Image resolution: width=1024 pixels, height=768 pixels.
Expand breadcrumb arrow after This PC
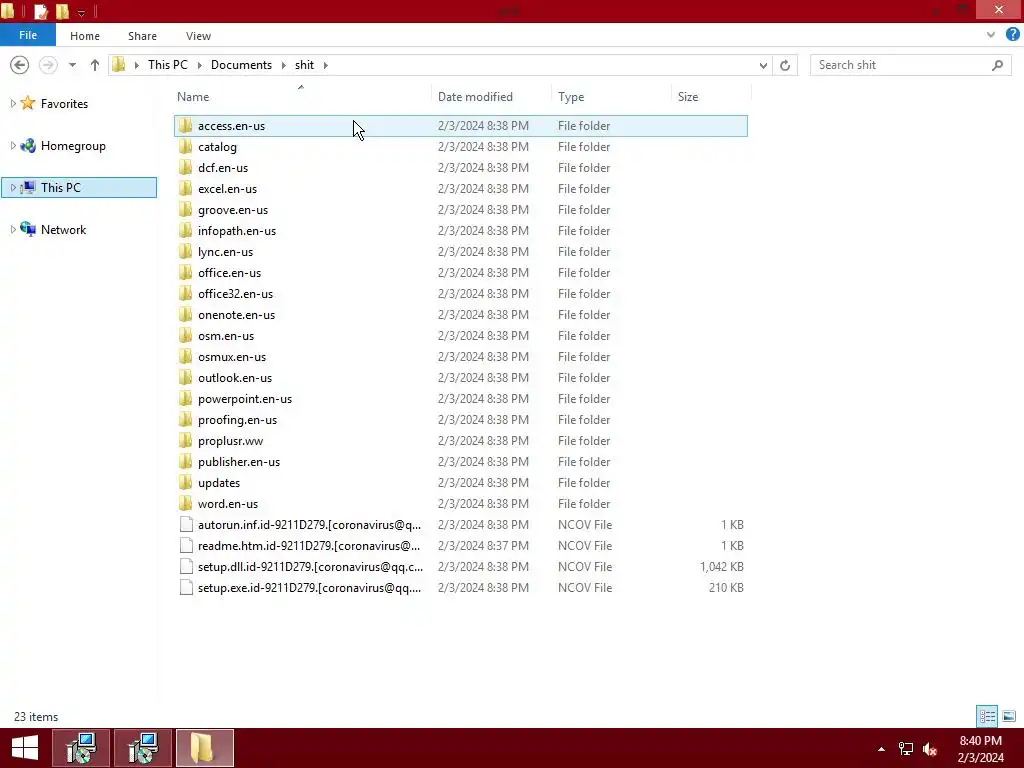[199, 65]
